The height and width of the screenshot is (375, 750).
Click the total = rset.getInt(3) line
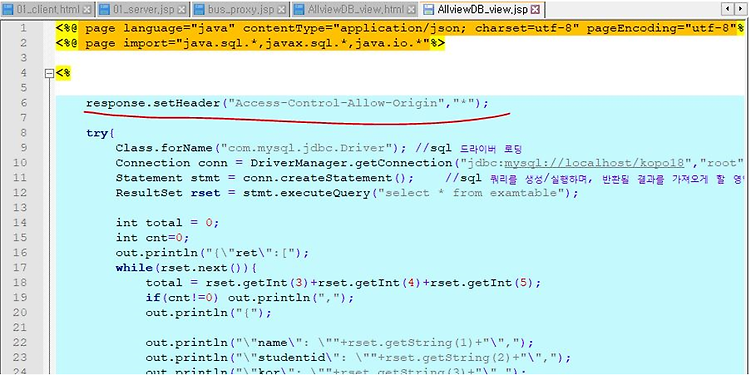[x=343, y=283]
